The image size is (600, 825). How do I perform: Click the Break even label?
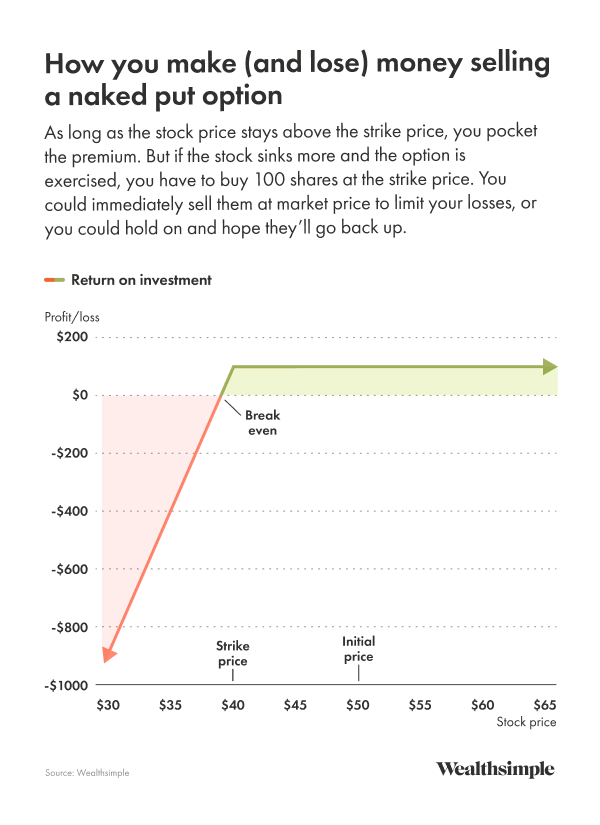(x=261, y=423)
